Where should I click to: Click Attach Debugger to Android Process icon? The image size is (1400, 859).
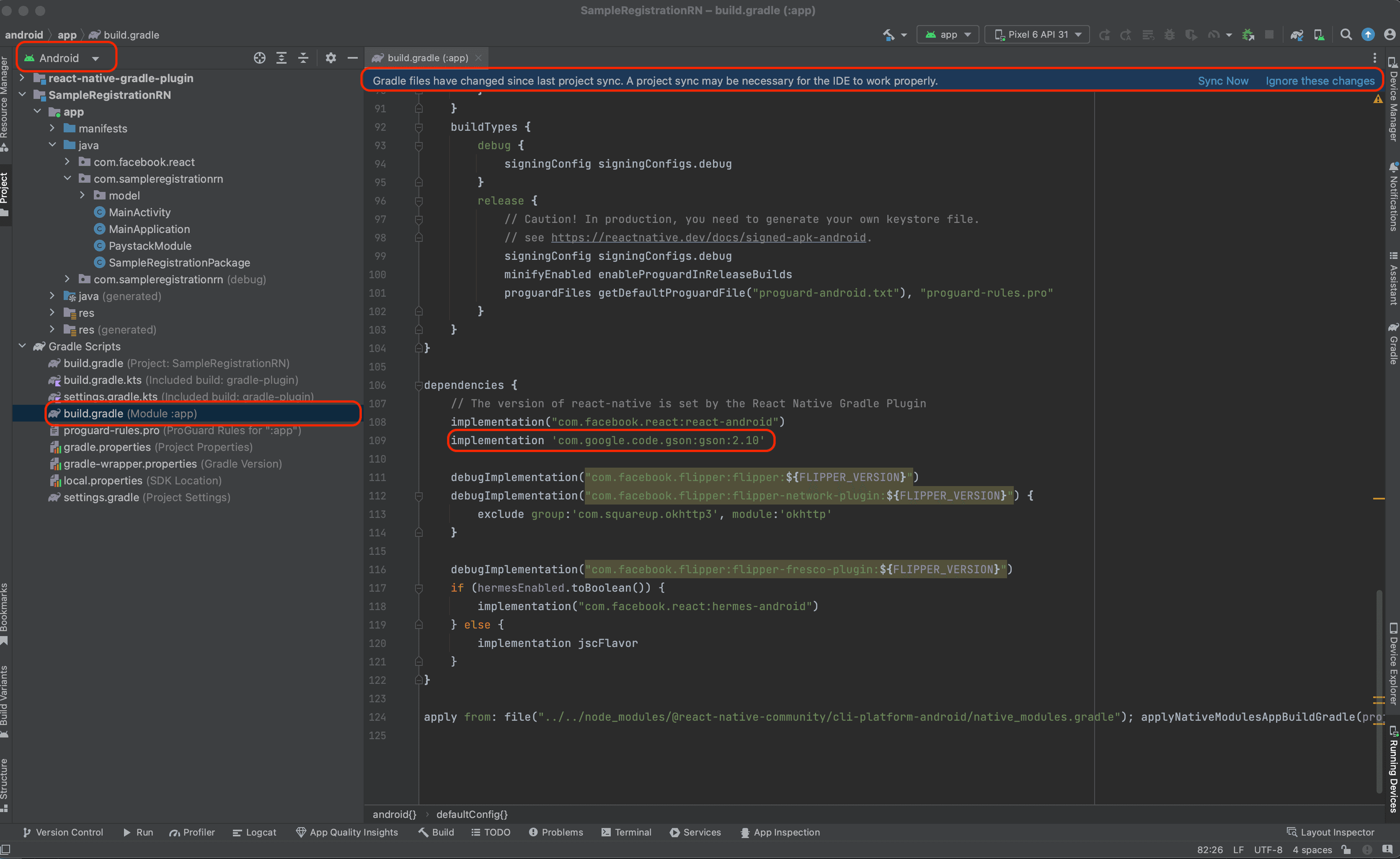pyautogui.click(x=1248, y=35)
